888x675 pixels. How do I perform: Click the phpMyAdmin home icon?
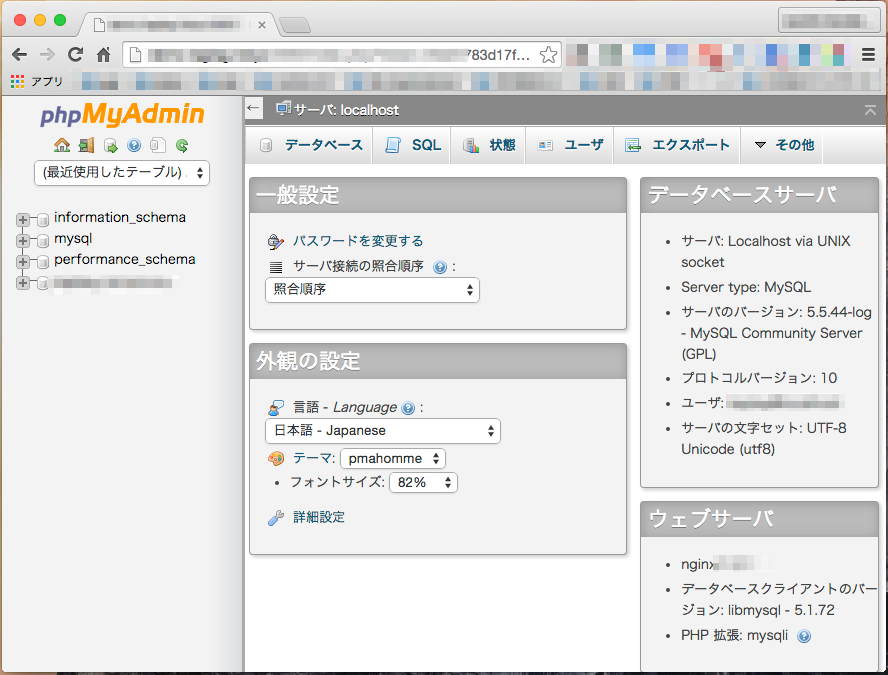pos(62,146)
